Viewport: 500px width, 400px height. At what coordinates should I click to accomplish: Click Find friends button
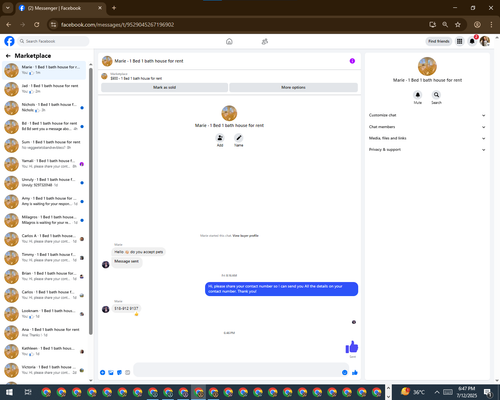click(439, 41)
